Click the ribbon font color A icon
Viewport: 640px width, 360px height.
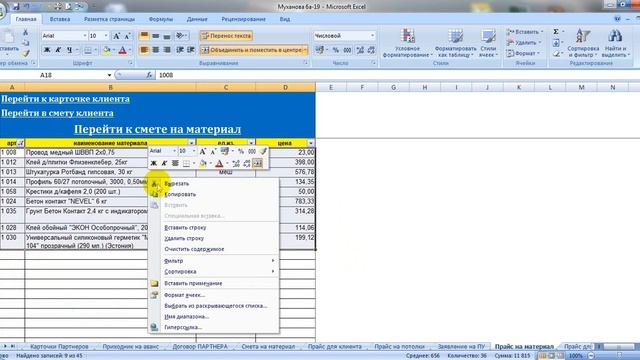coord(122,50)
